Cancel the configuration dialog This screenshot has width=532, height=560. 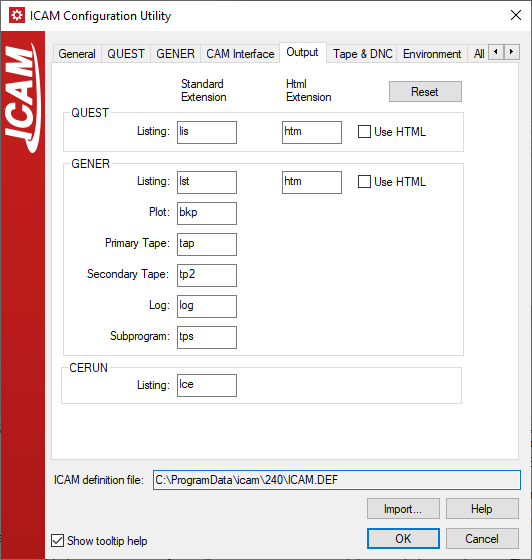482,539
